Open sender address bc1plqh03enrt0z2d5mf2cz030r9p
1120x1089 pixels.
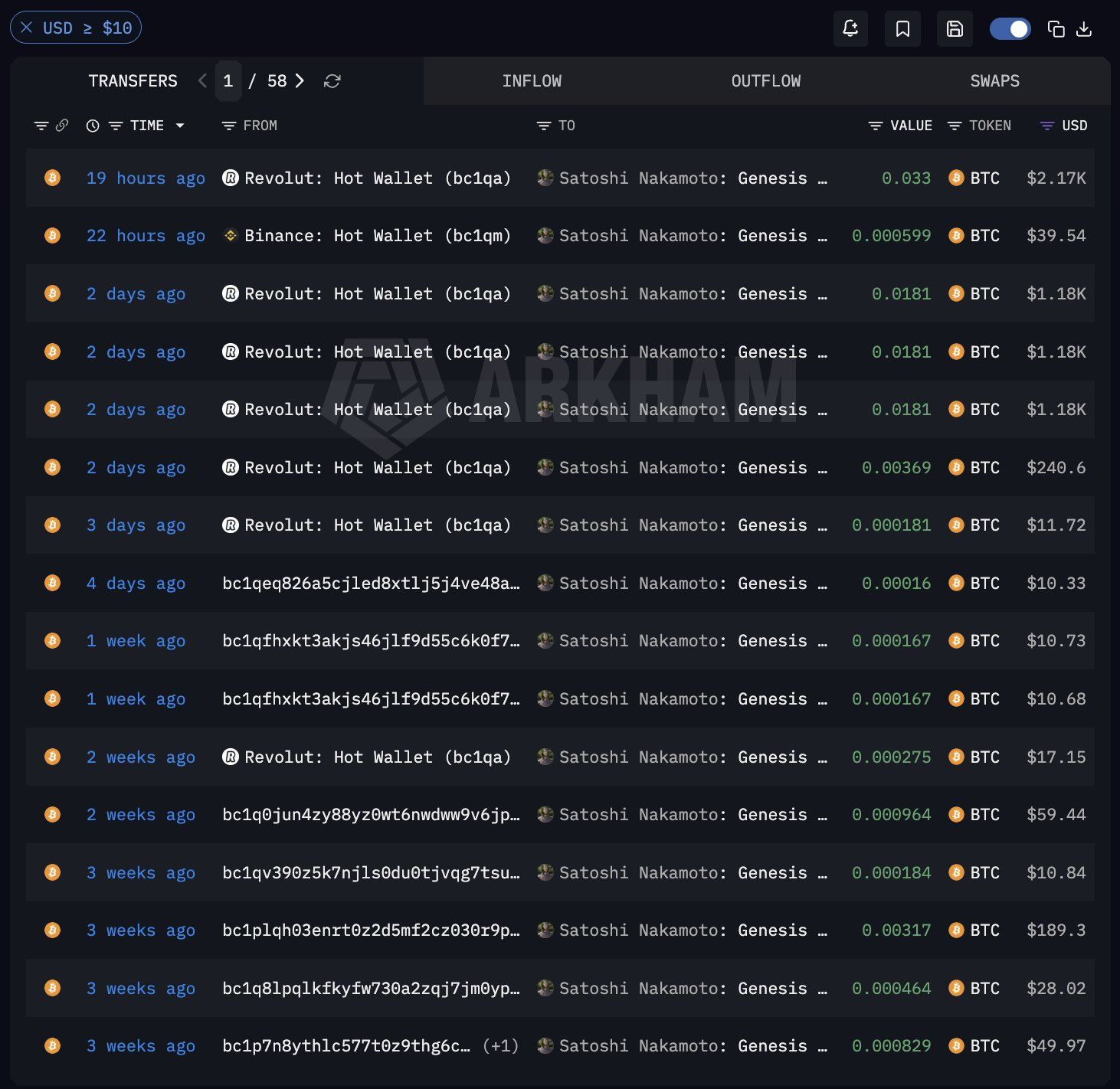371,930
